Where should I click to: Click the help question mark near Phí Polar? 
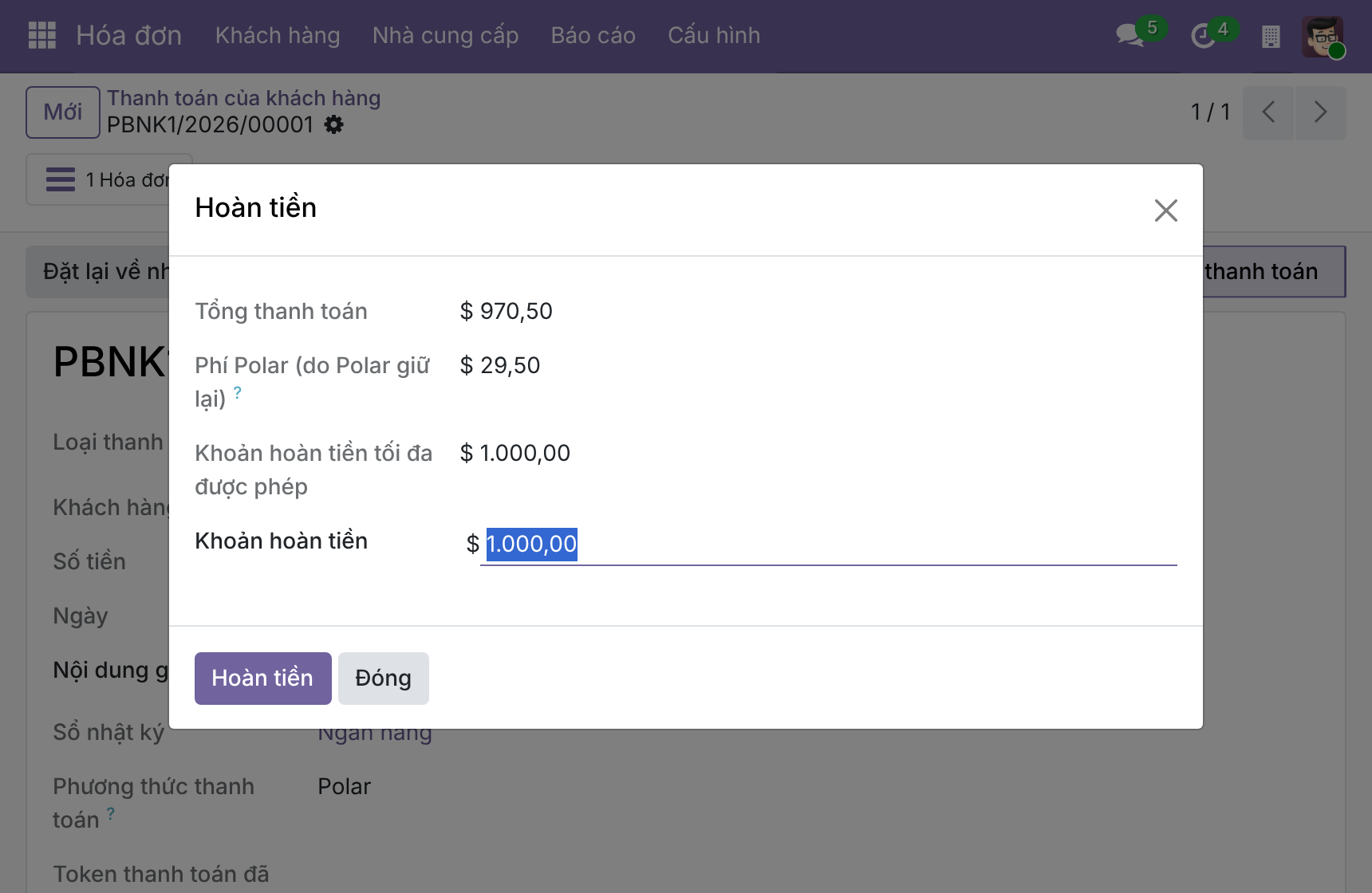coord(237,393)
